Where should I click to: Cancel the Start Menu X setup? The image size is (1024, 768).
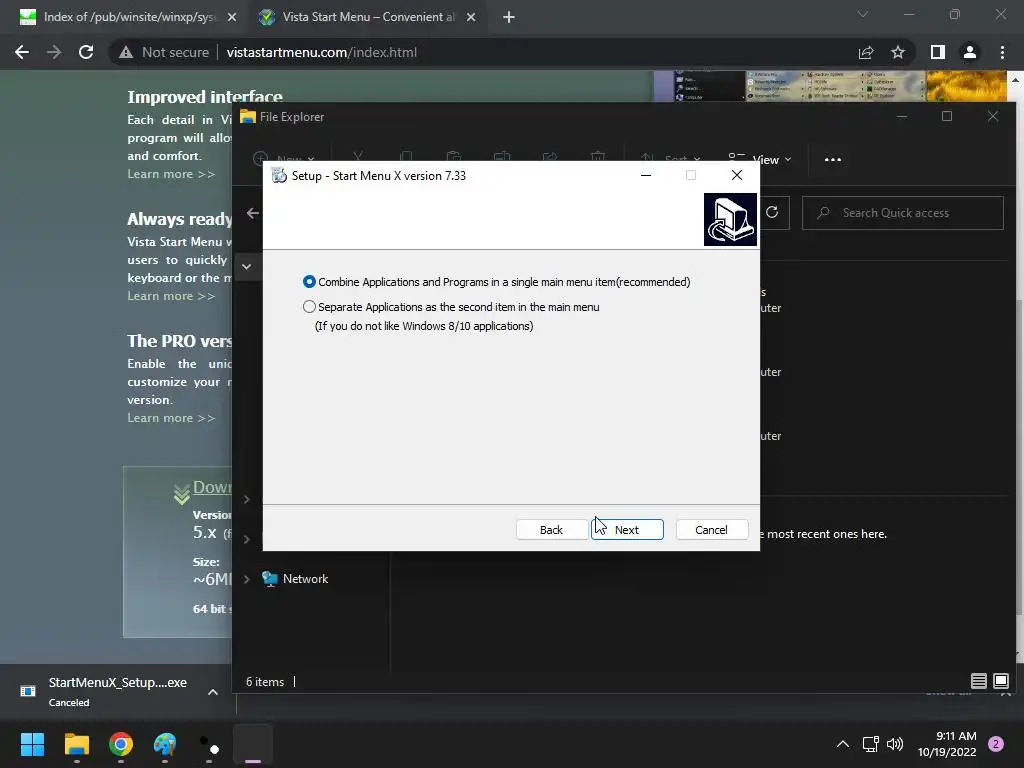[x=711, y=530]
